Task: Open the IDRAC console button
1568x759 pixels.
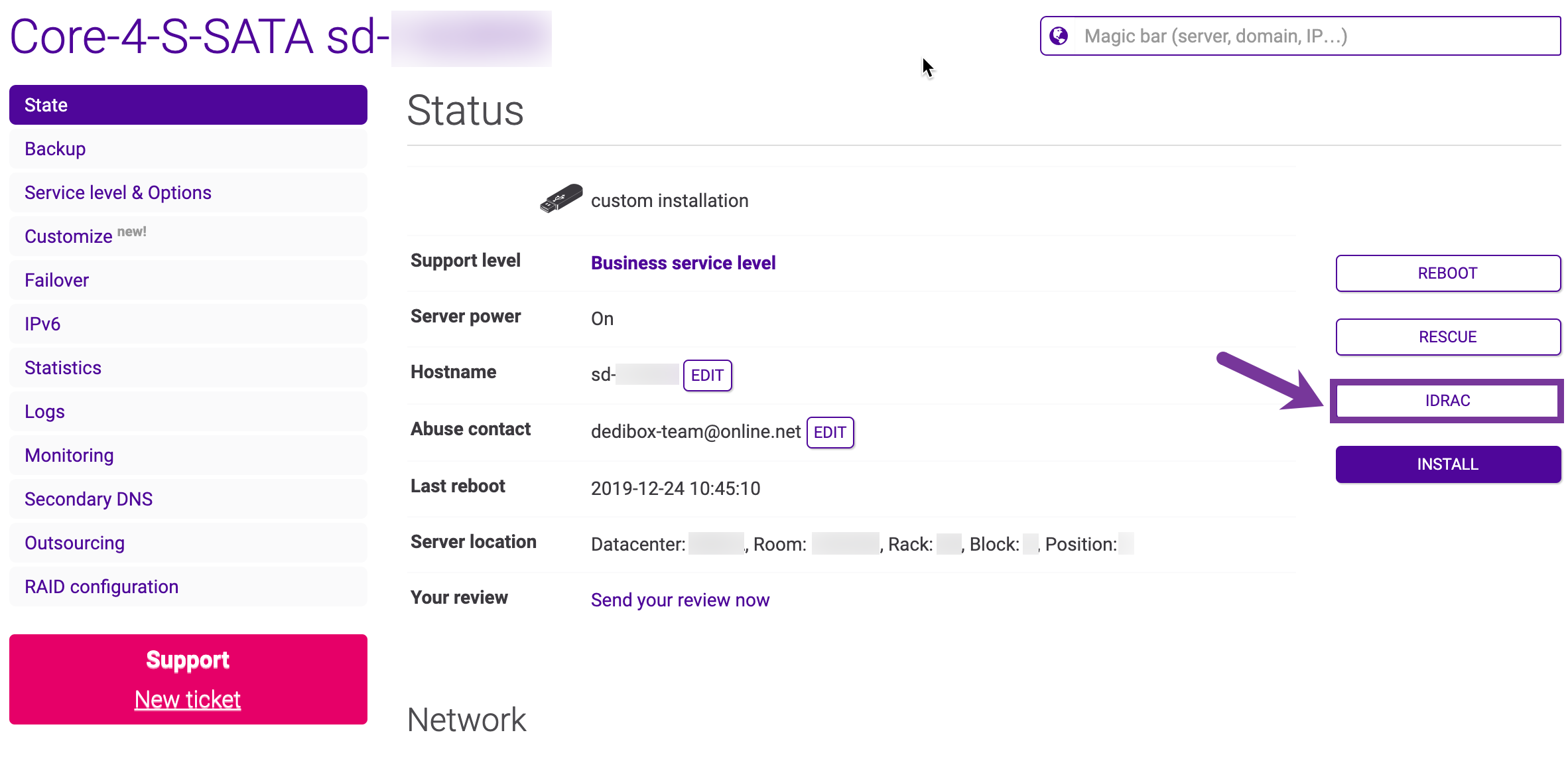Action: 1447,401
